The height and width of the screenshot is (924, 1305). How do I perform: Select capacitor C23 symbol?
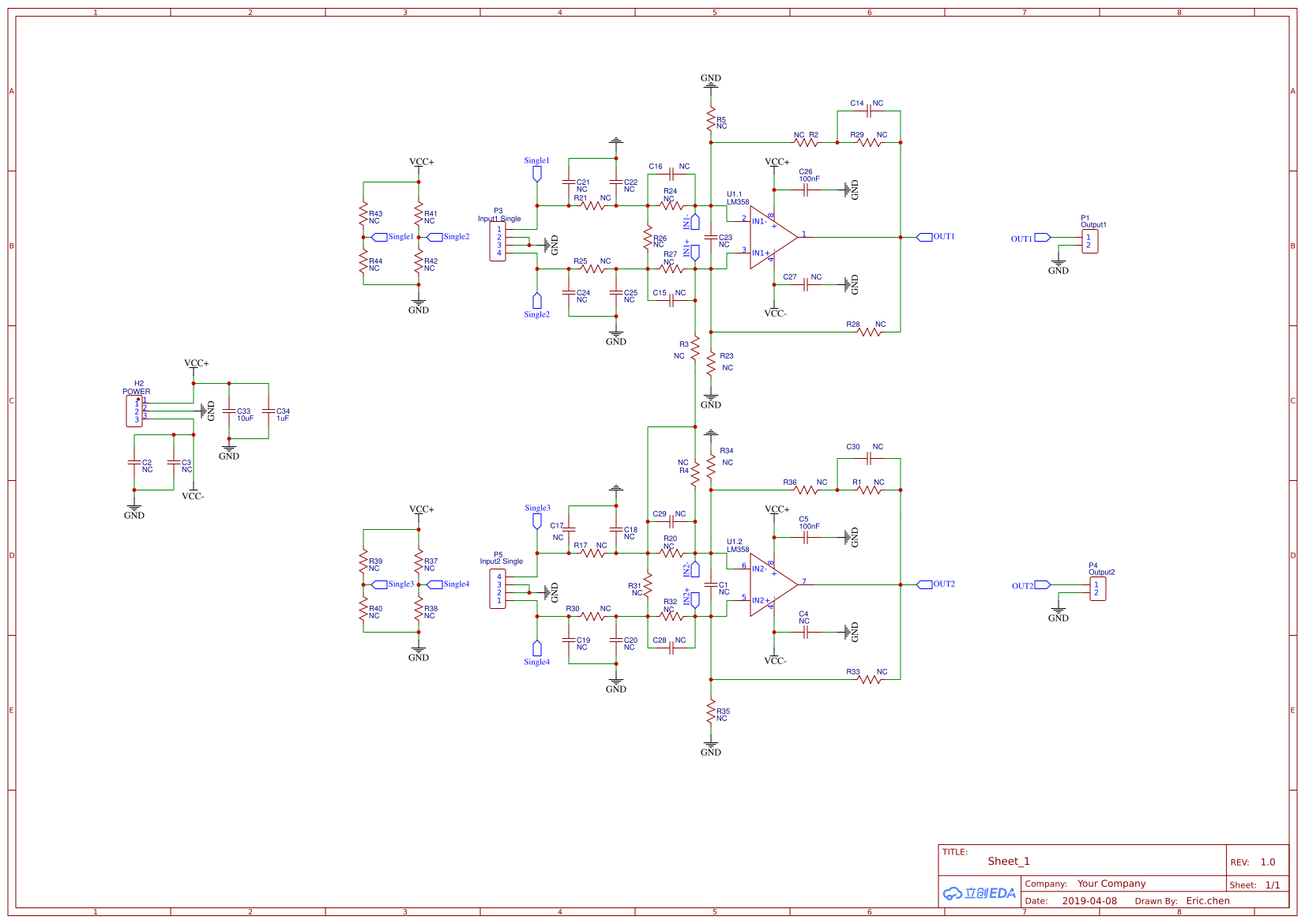pos(711,237)
